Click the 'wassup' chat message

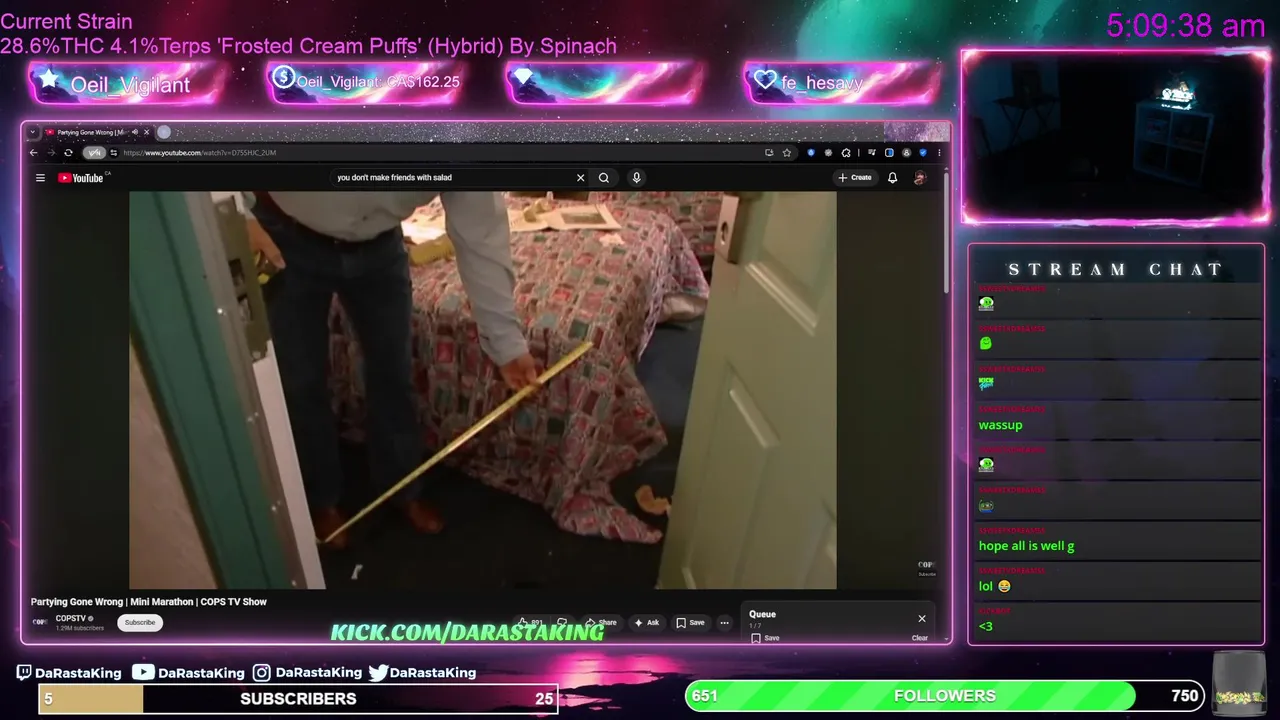click(1000, 425)
